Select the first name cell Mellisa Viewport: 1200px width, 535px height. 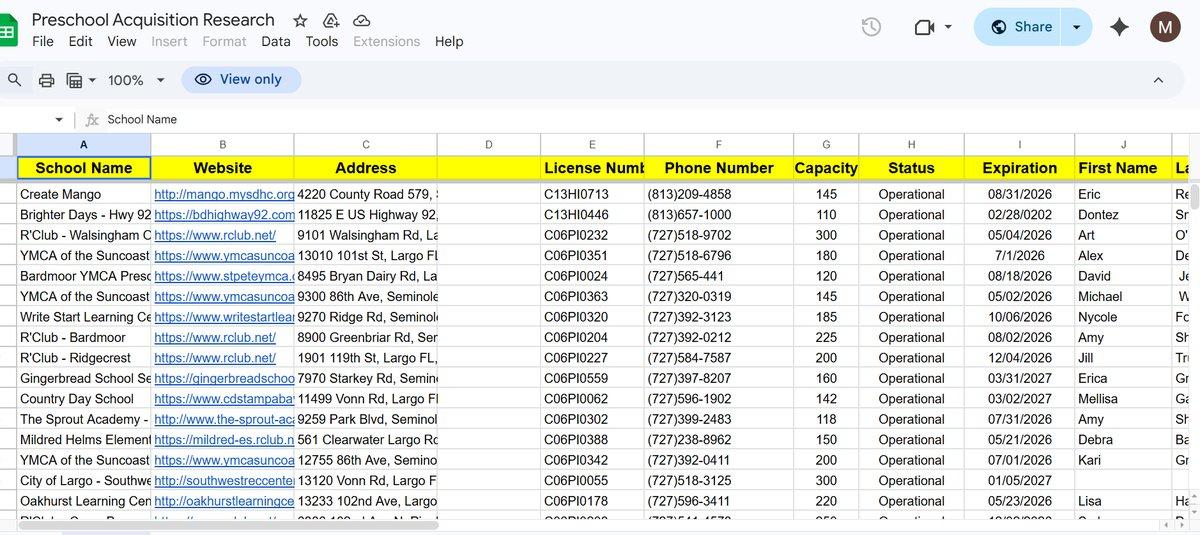point(1123,399)
